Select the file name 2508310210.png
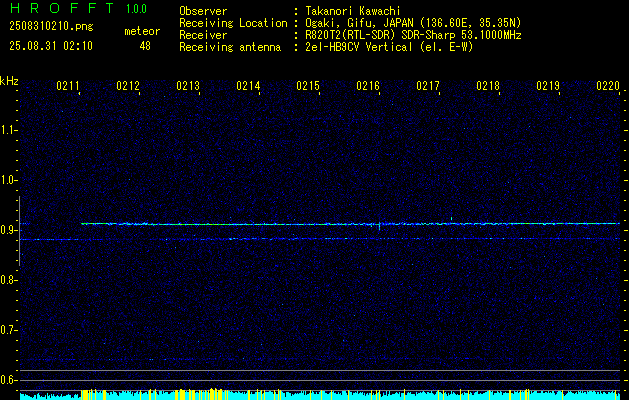Screen dimensions: 629x400 click(51, 27)
